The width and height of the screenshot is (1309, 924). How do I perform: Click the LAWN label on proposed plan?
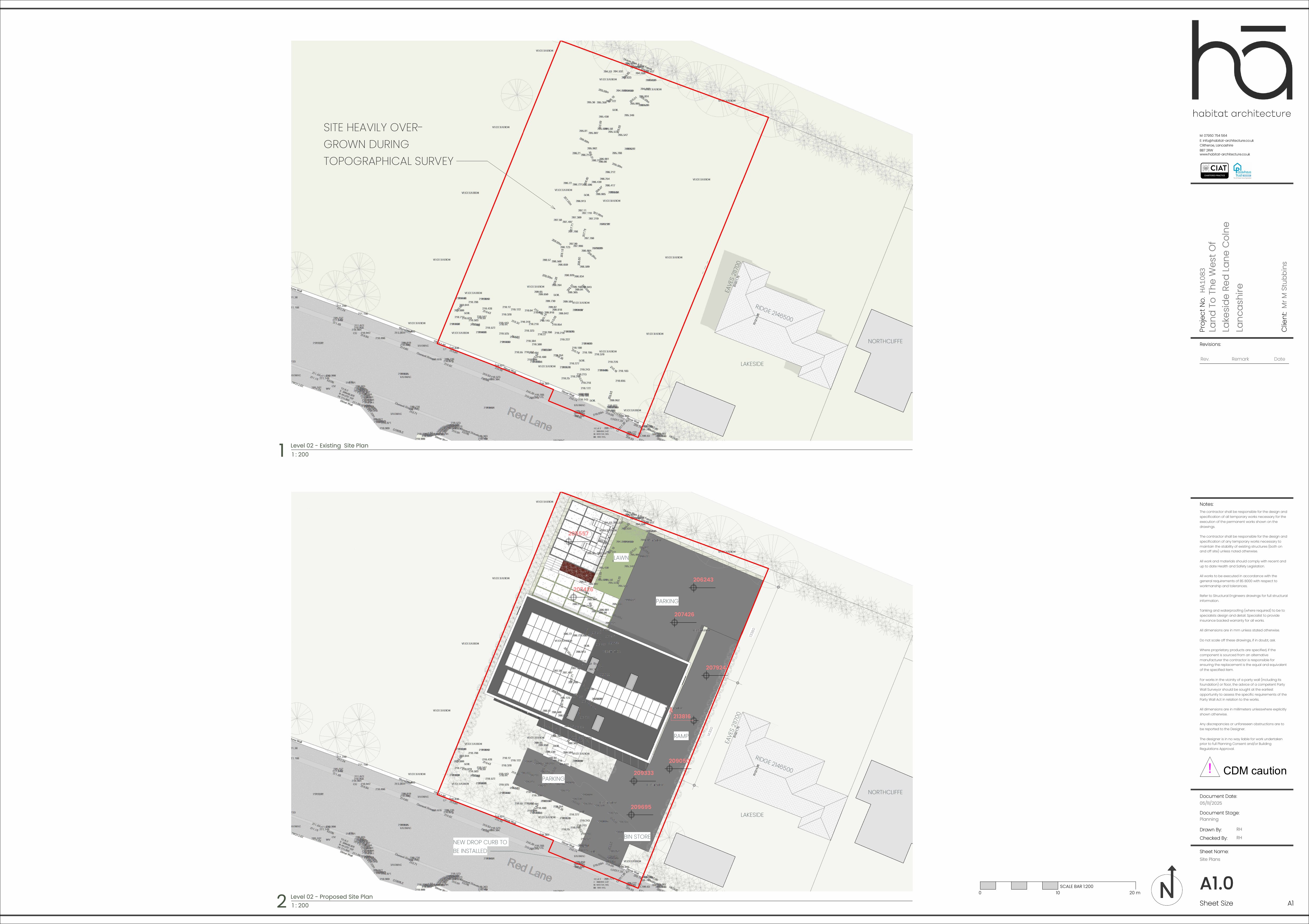(x=621, y=558)
